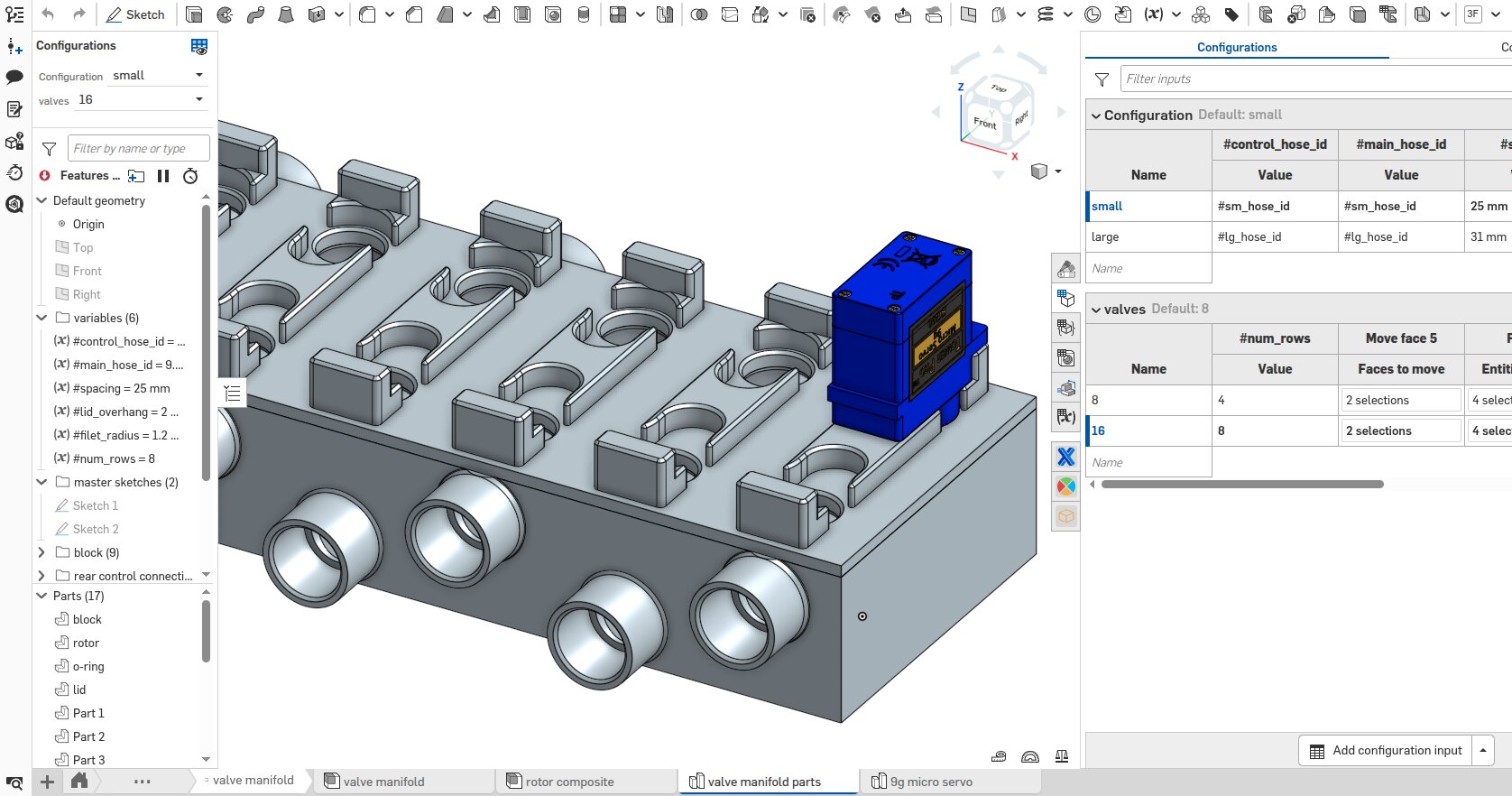The image size is (1512, 796).
Task: Expand the rear control connections folder
Action: (x=41, y=576)
